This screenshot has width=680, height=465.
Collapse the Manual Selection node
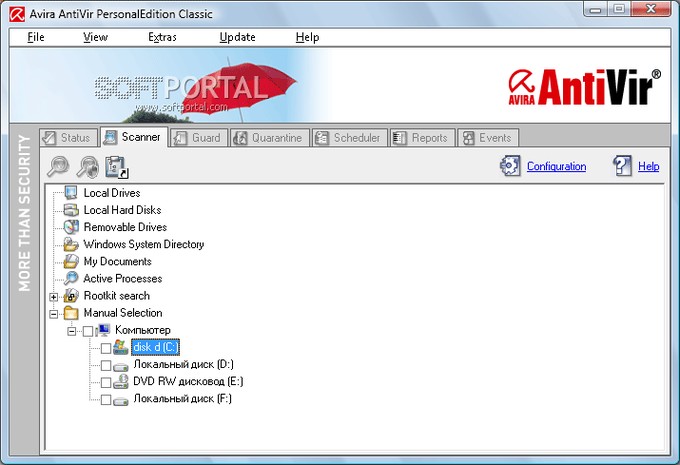point(53,314)
